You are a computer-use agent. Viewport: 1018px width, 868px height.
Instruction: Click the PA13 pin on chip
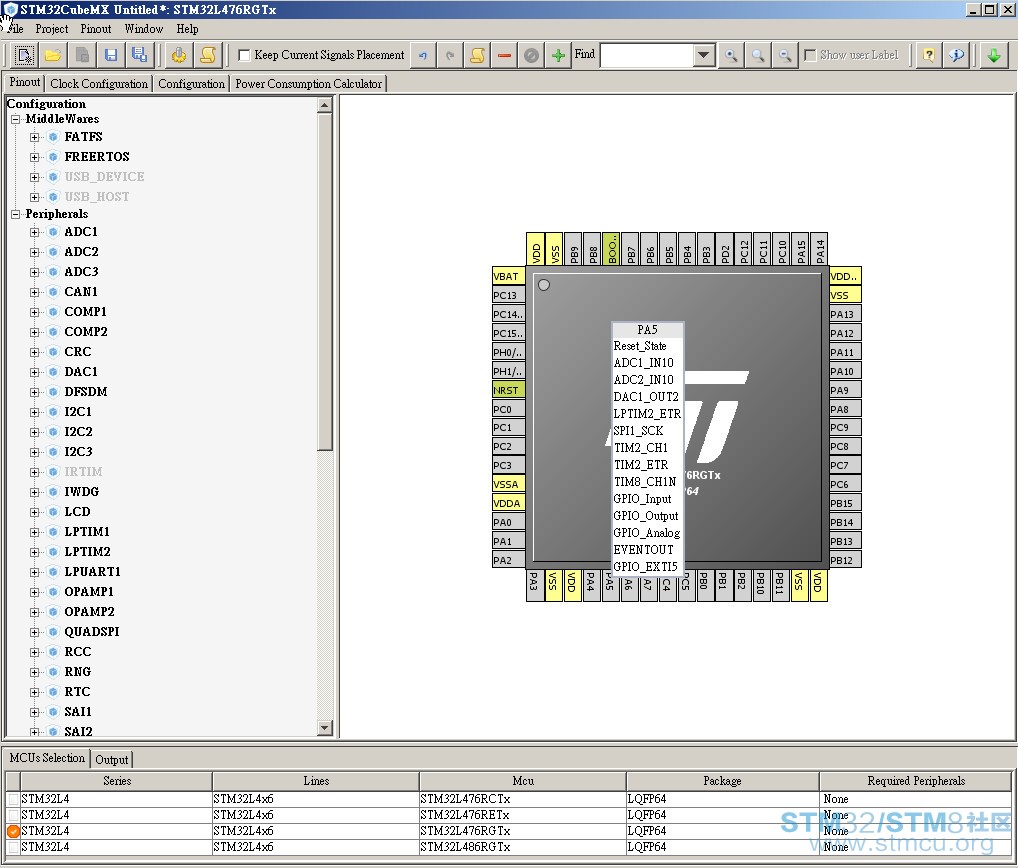click(845, 314)
